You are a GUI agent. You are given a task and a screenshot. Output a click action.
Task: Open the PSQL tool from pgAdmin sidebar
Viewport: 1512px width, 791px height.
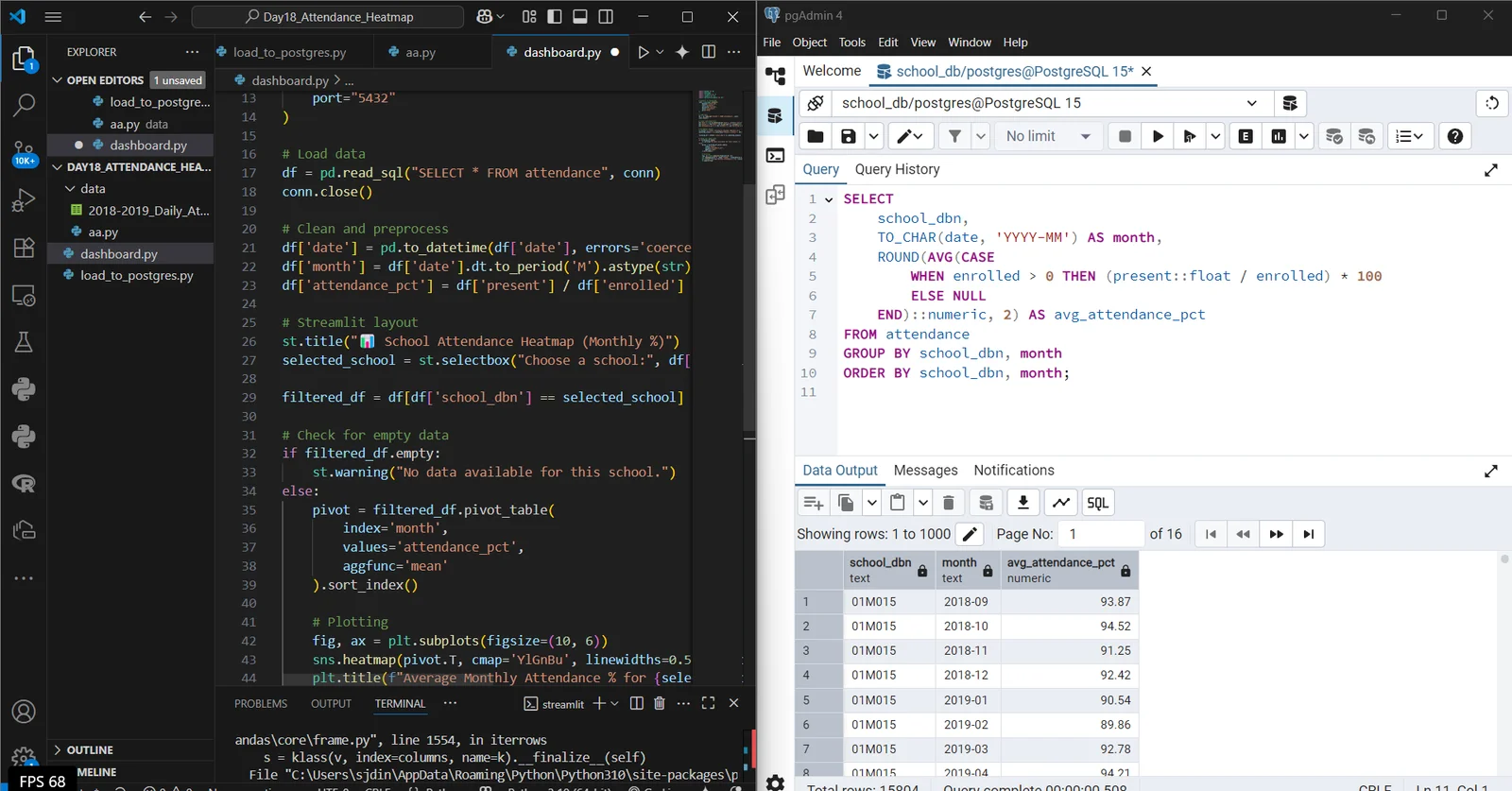click(776, 155)
